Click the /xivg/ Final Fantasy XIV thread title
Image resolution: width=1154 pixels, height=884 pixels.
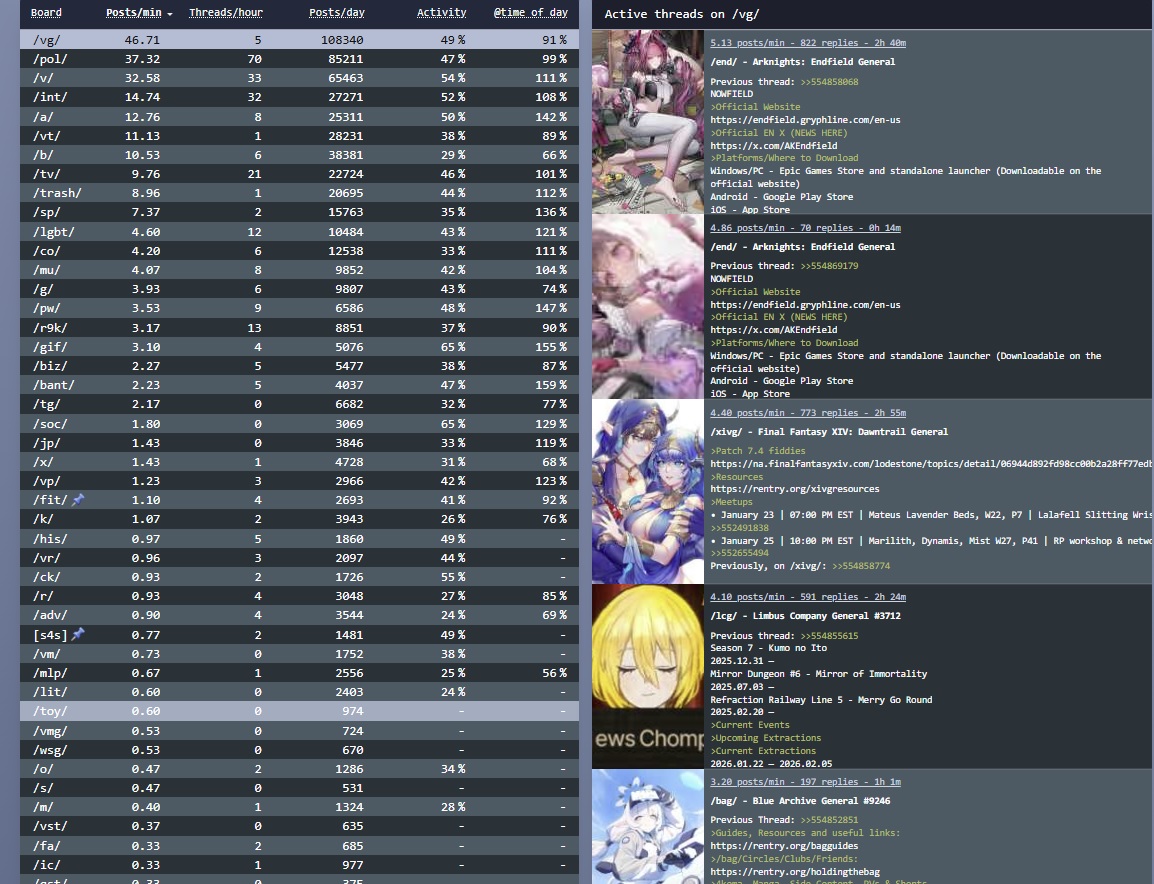[829, 432]
